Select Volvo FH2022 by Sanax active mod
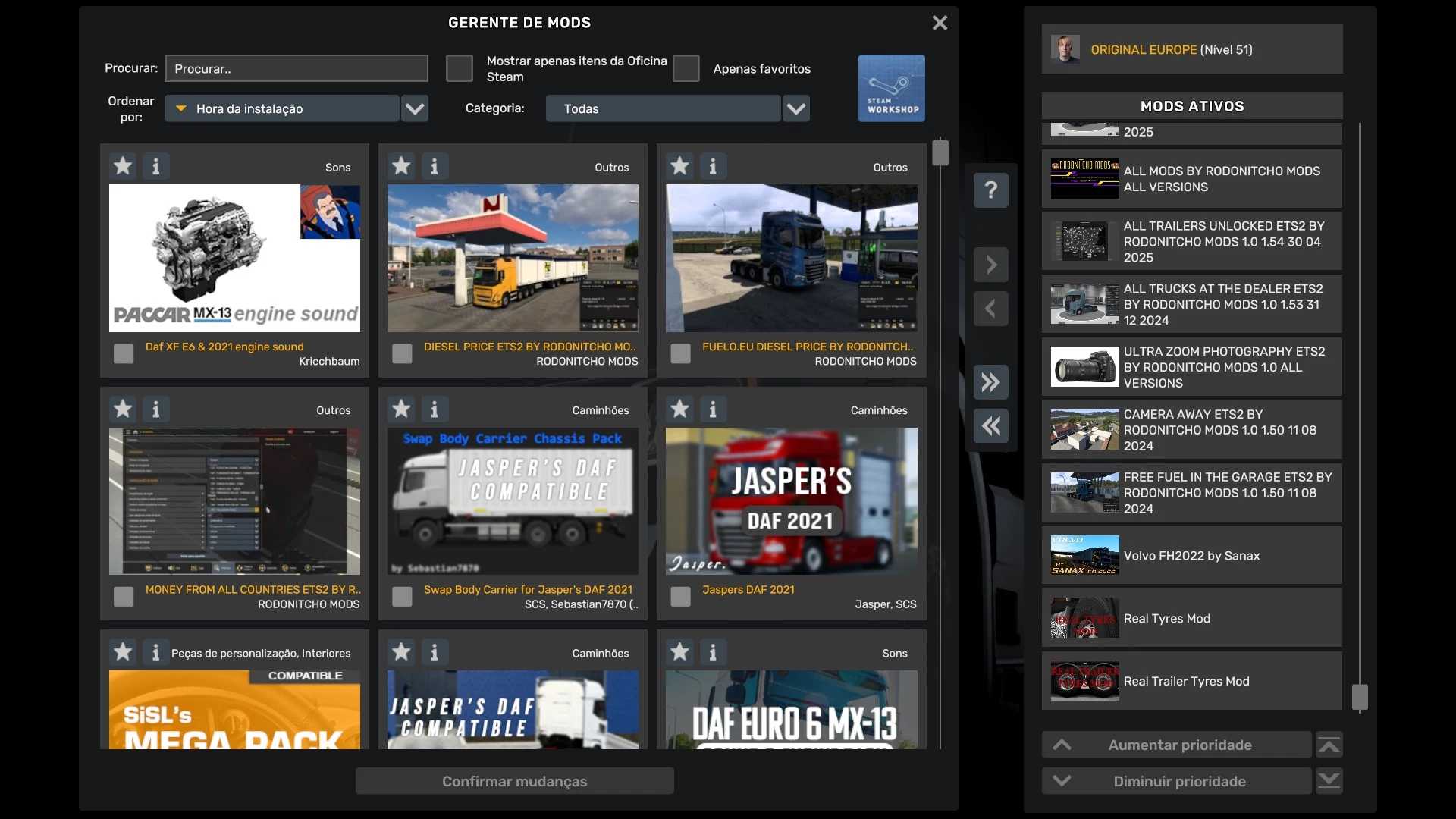Image resolution: width=1456 pixels, height=819 pixels. pyautogui.click(x=1191, y=555)
